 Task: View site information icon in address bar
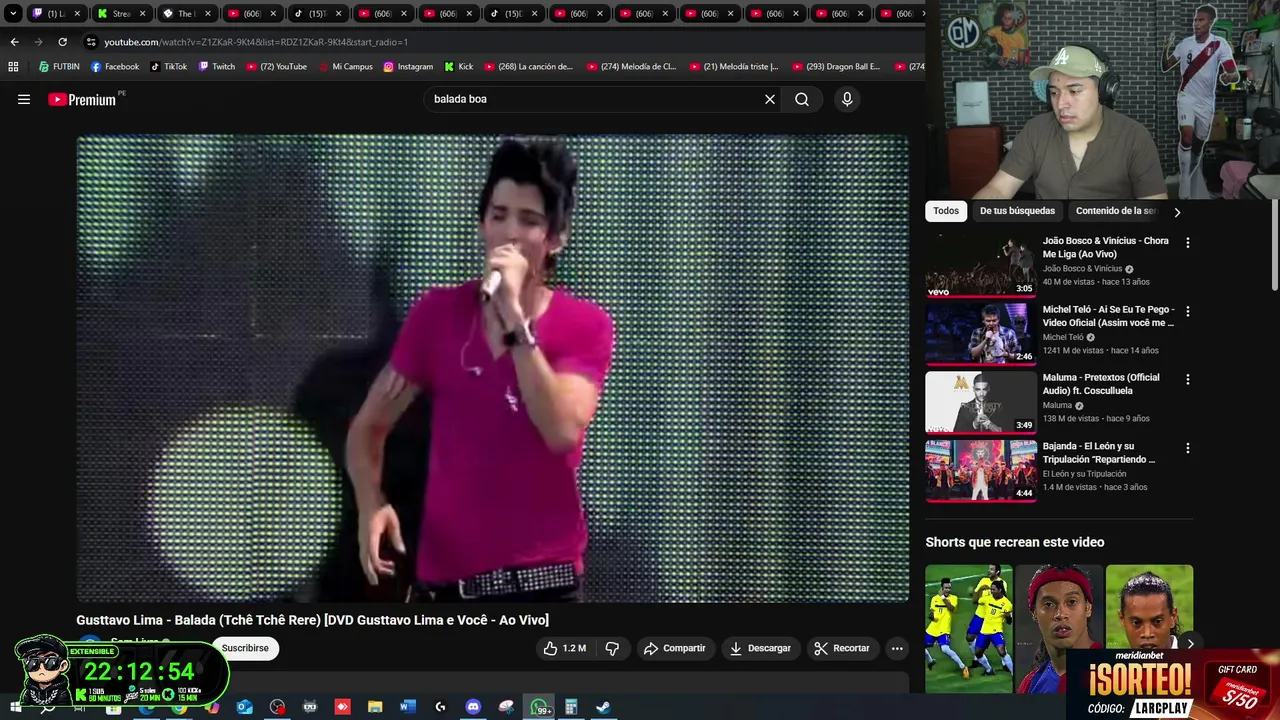pos(91,42)
